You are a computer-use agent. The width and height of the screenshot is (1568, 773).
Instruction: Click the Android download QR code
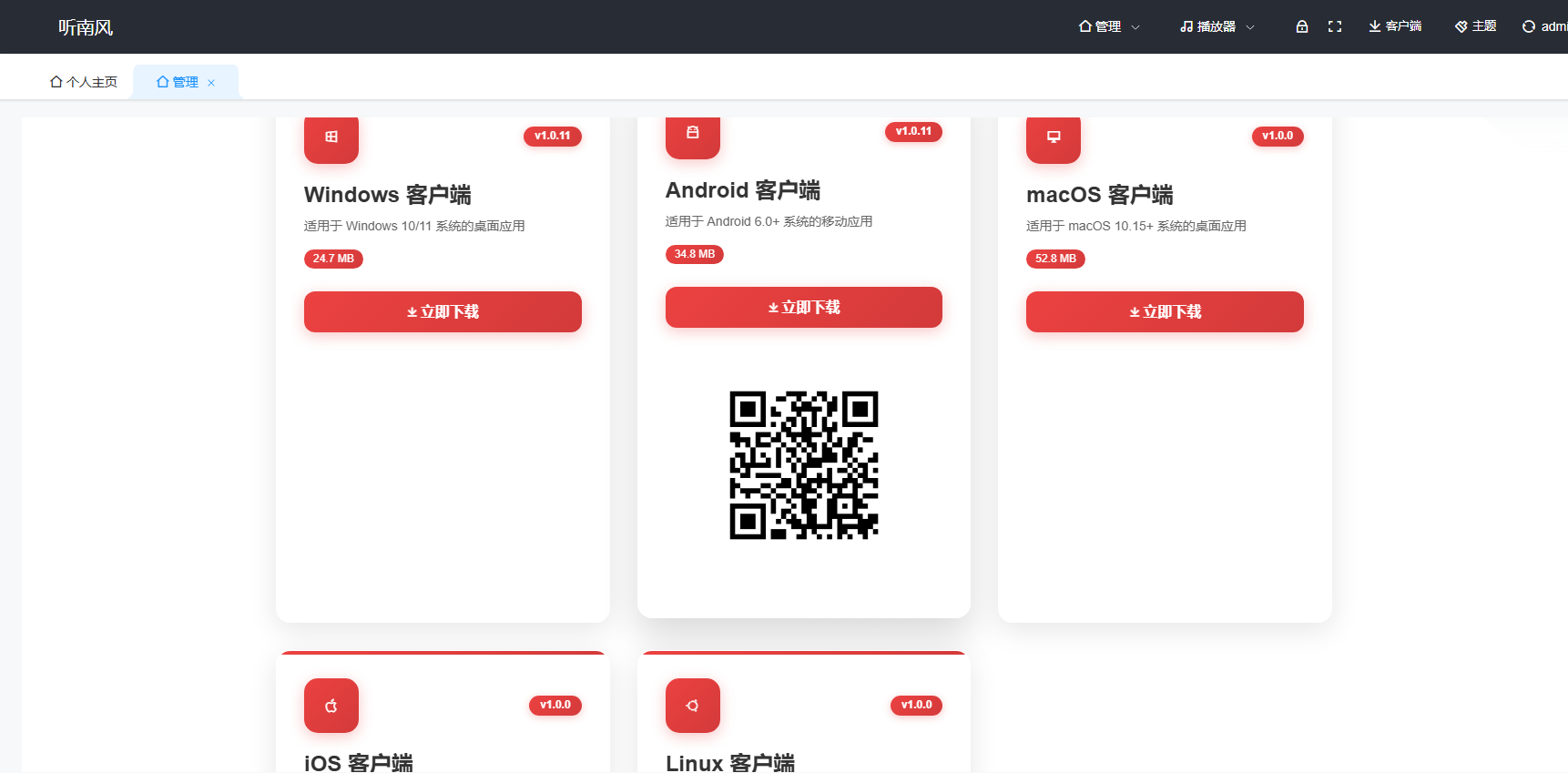(804, 465)
